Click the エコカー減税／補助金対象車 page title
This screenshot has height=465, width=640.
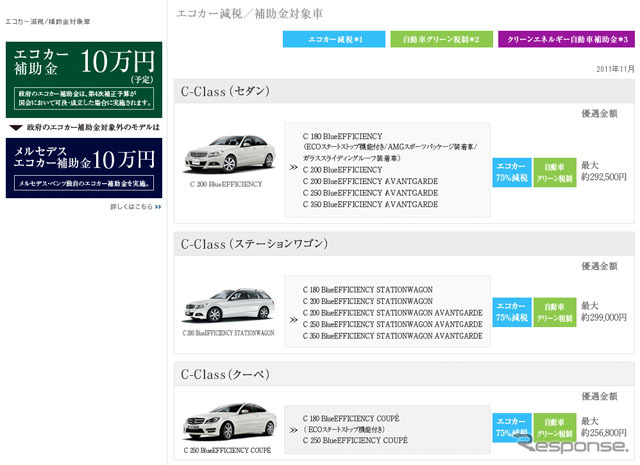[x=250, y=14]
